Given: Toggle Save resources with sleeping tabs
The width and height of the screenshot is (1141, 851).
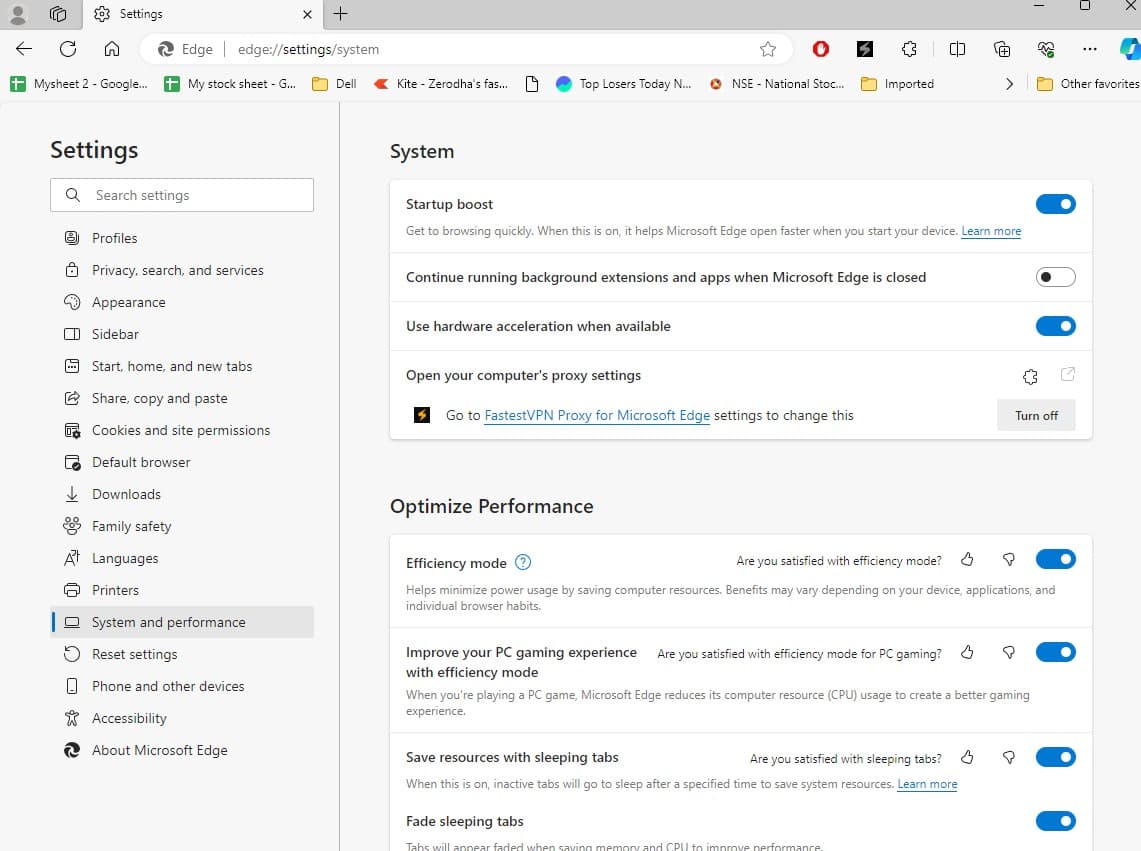Looking at the screenshot, I should pyautogui.click(x=1055, y=757).
